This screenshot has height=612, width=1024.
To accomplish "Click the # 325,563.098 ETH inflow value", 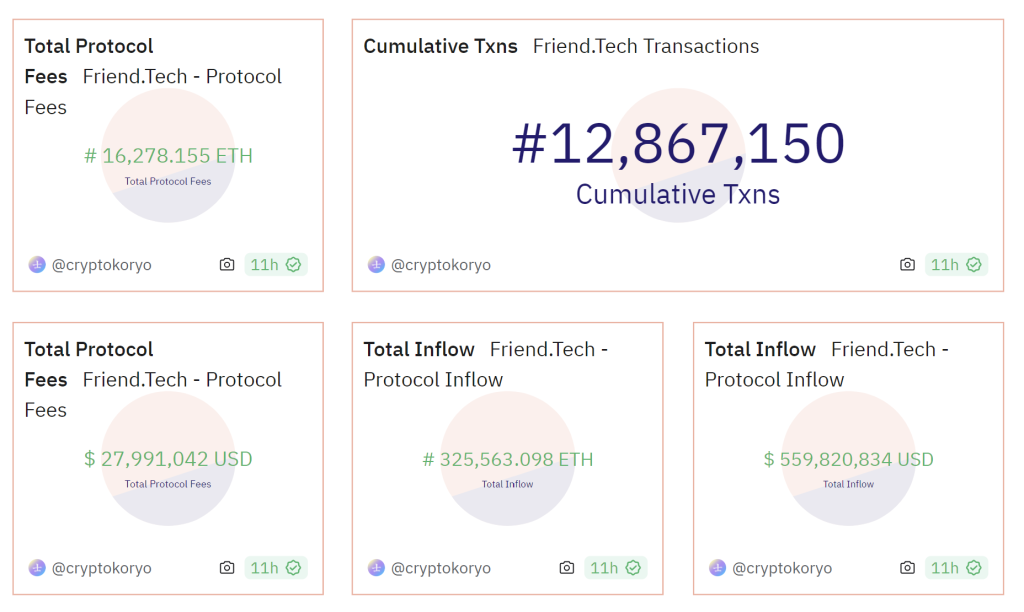I will [x=508, y=459].
